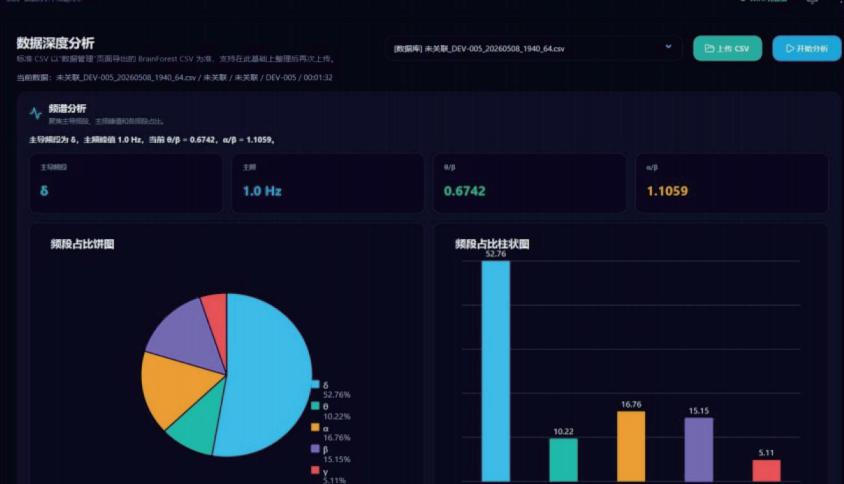Click the 1.1059 α/β ratio value
The height and width of the screenshot is (484, 844).
click(x=667, y=191)
